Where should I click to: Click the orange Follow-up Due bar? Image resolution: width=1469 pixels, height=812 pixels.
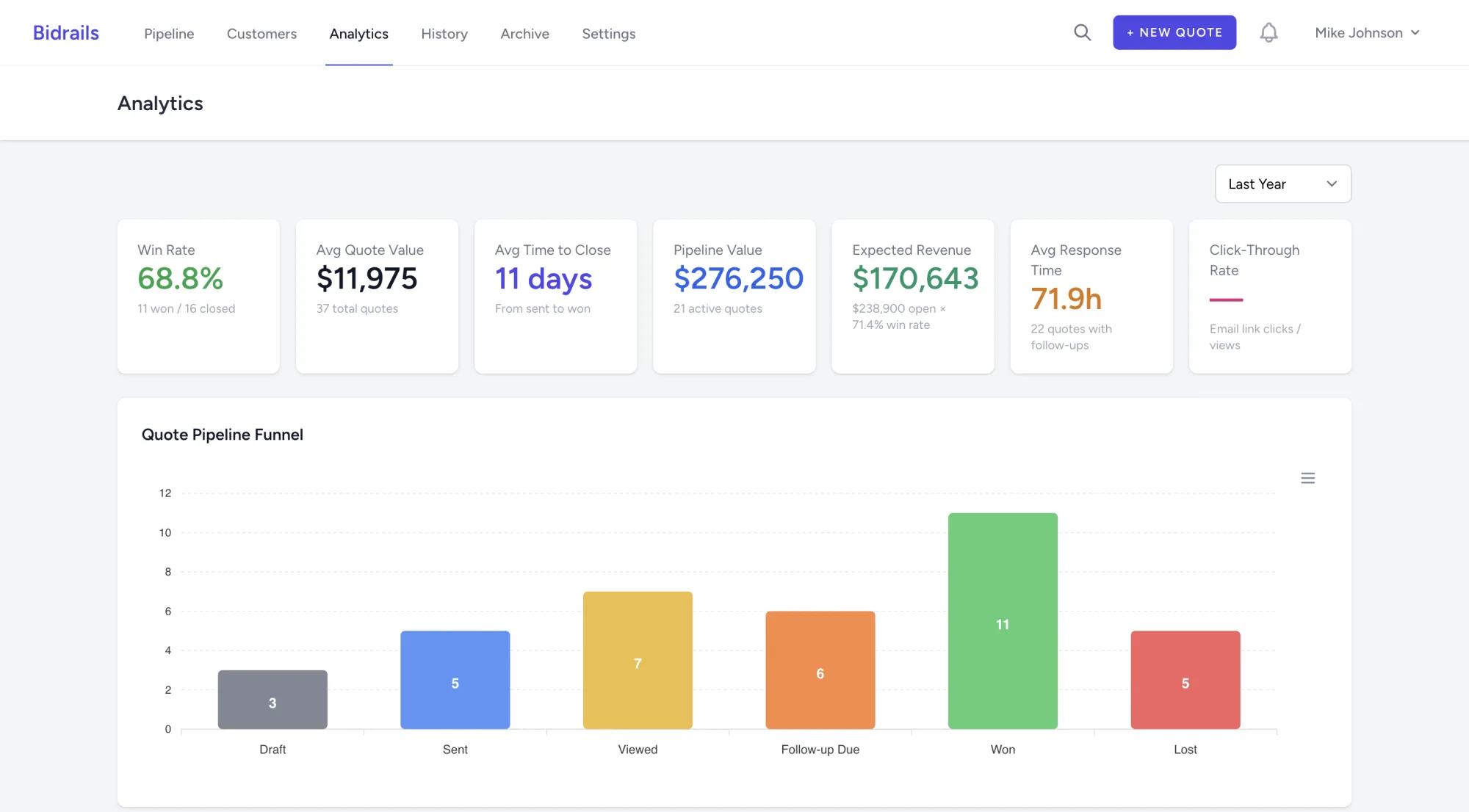point(820,670)
